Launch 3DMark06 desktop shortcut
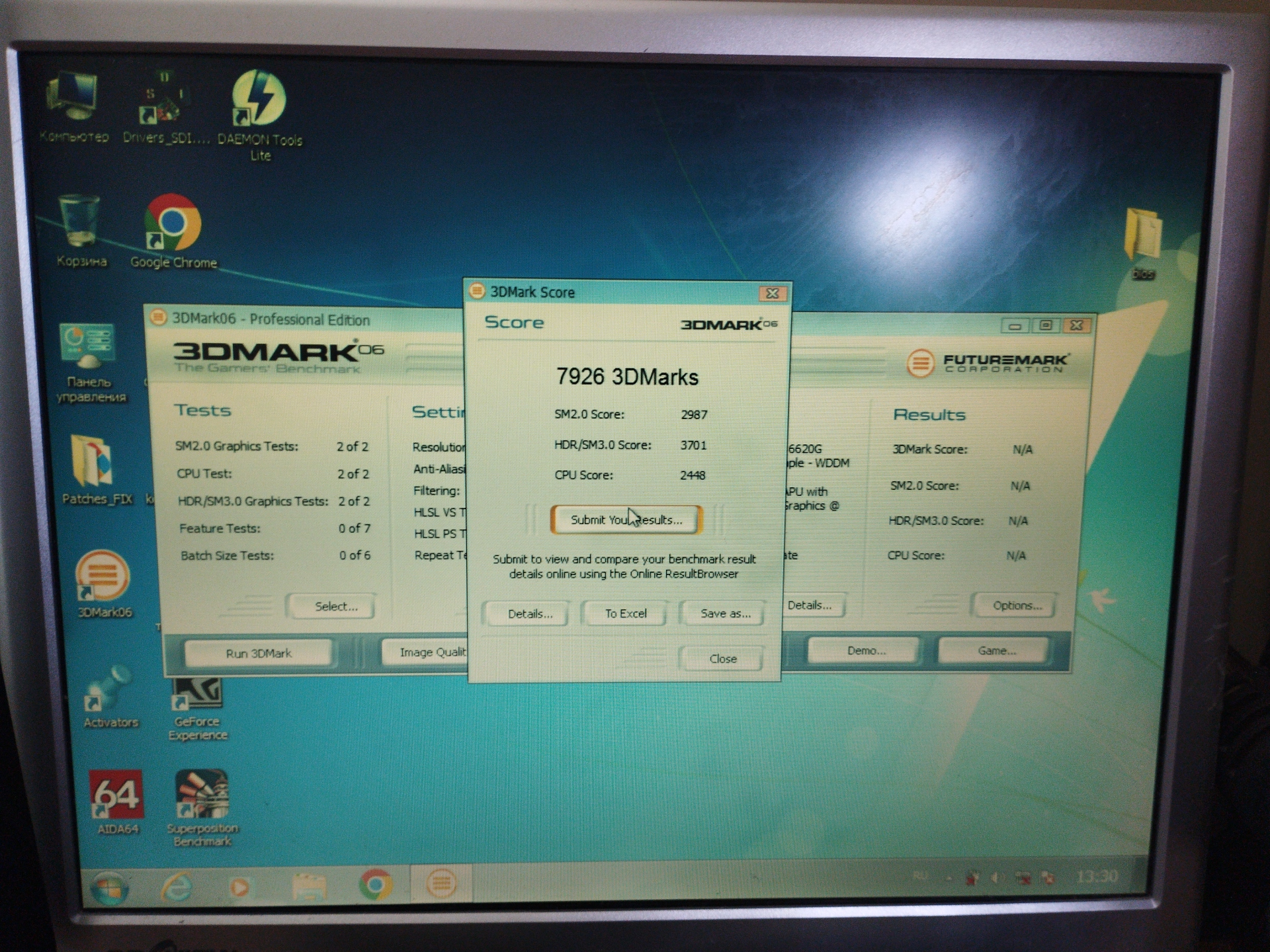Viewport: 1270px width, 952px height. [x=103, y=583]
